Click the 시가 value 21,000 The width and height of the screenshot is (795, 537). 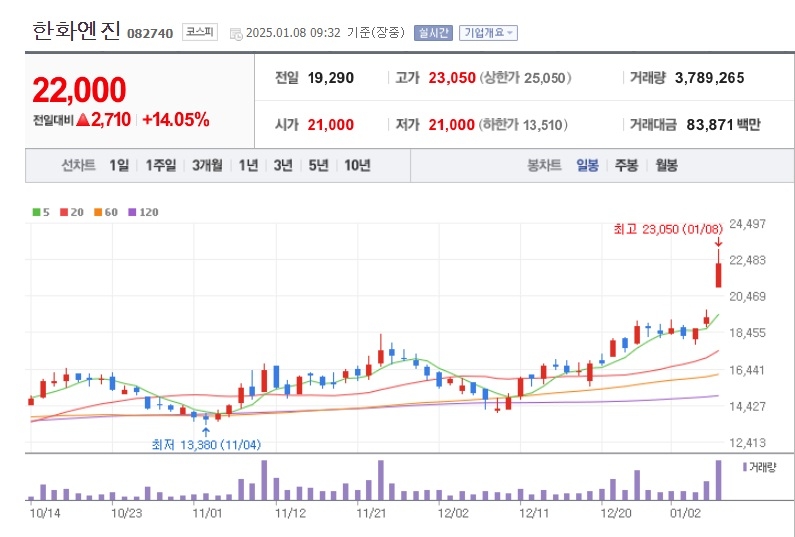pyautogui.click(x=331, y=125)
